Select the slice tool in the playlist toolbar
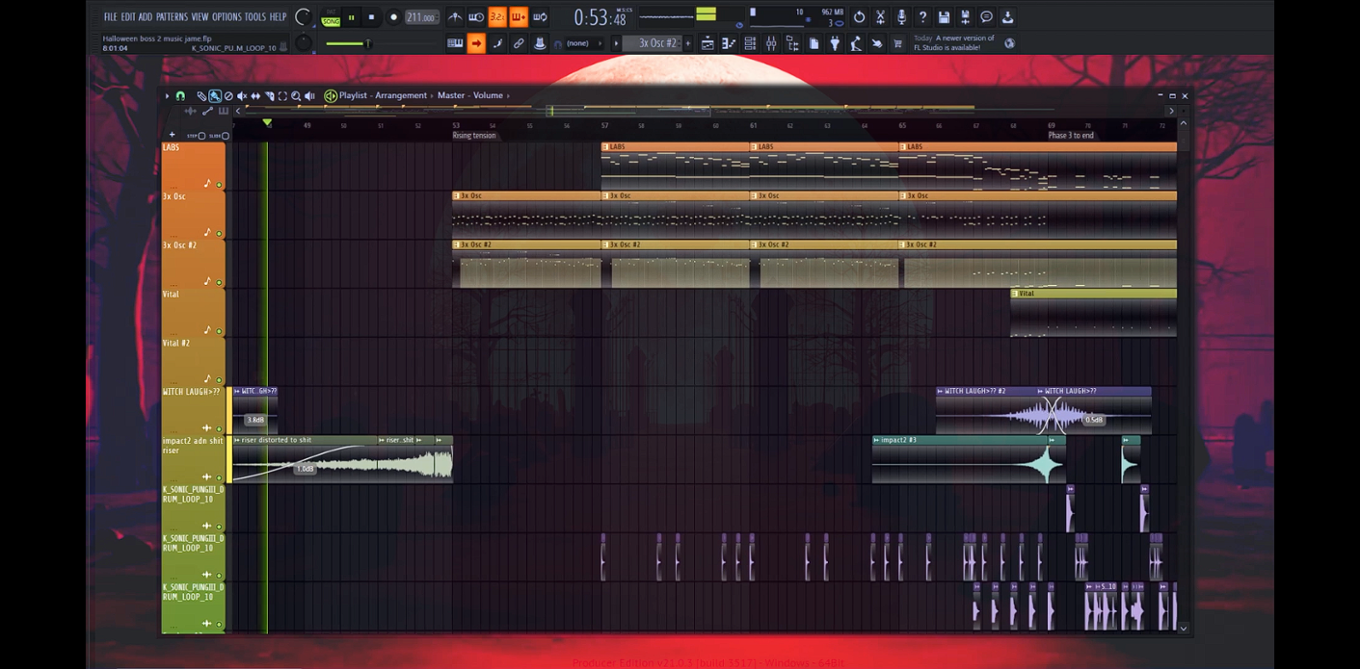This screenshot has width=1360, height=669. pos(267,95)
